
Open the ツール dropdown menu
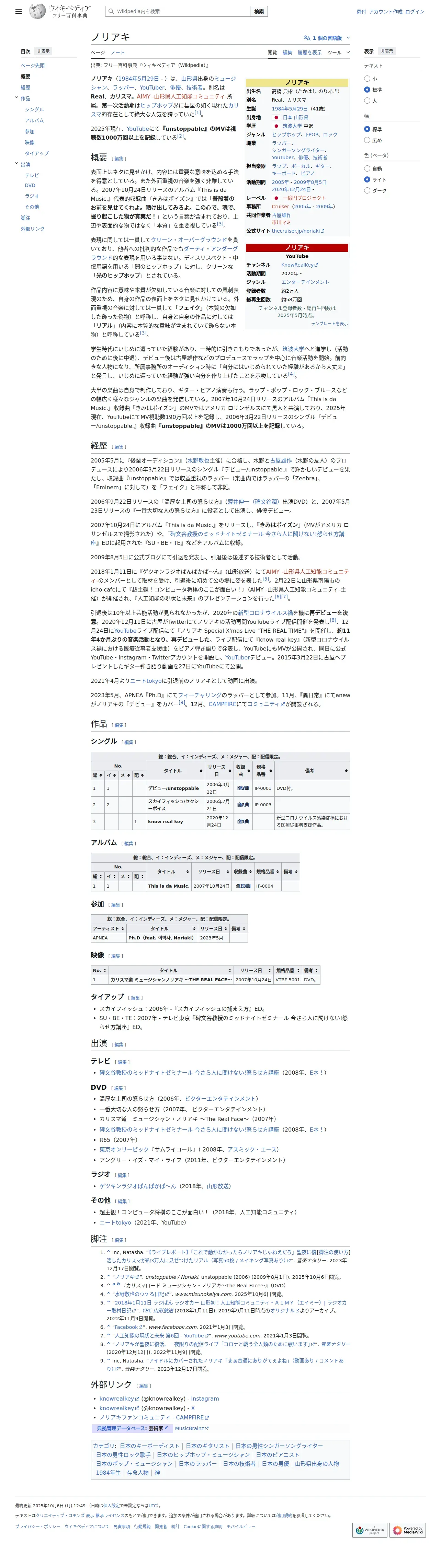tap(339, 52)
